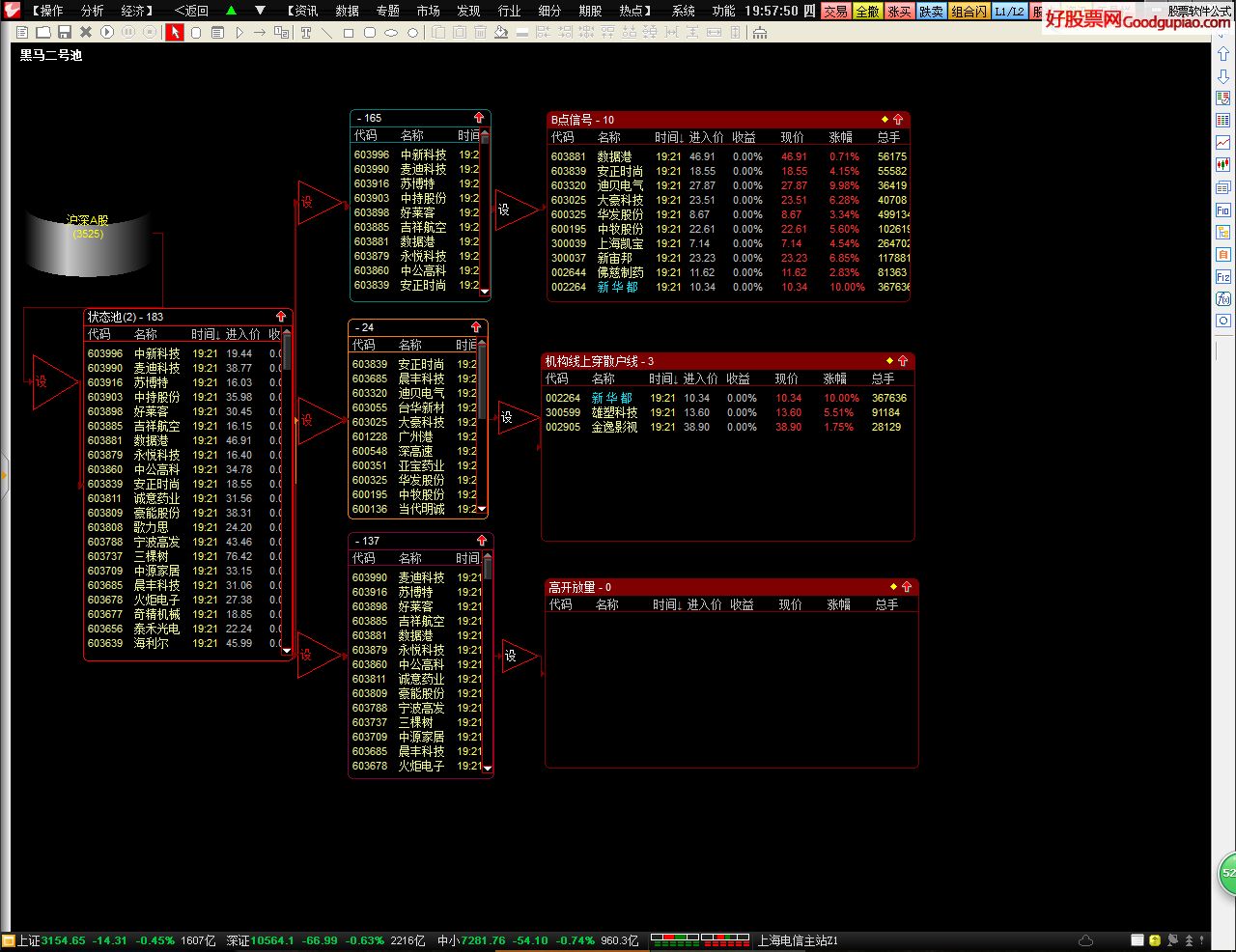
Task: Click the down arrow icon in right sidebar
Action: coord(1222,76)
